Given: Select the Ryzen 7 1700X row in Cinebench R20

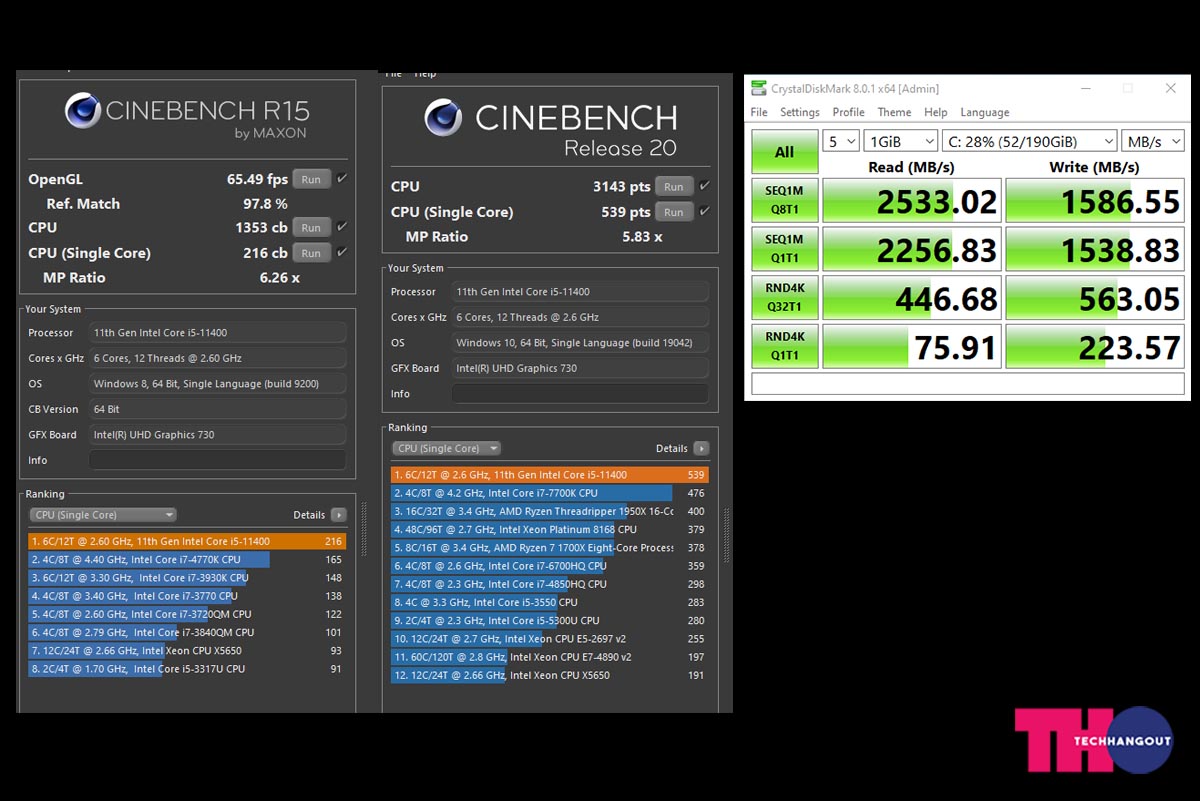Looking at the screenshot, I should [550, 548].
